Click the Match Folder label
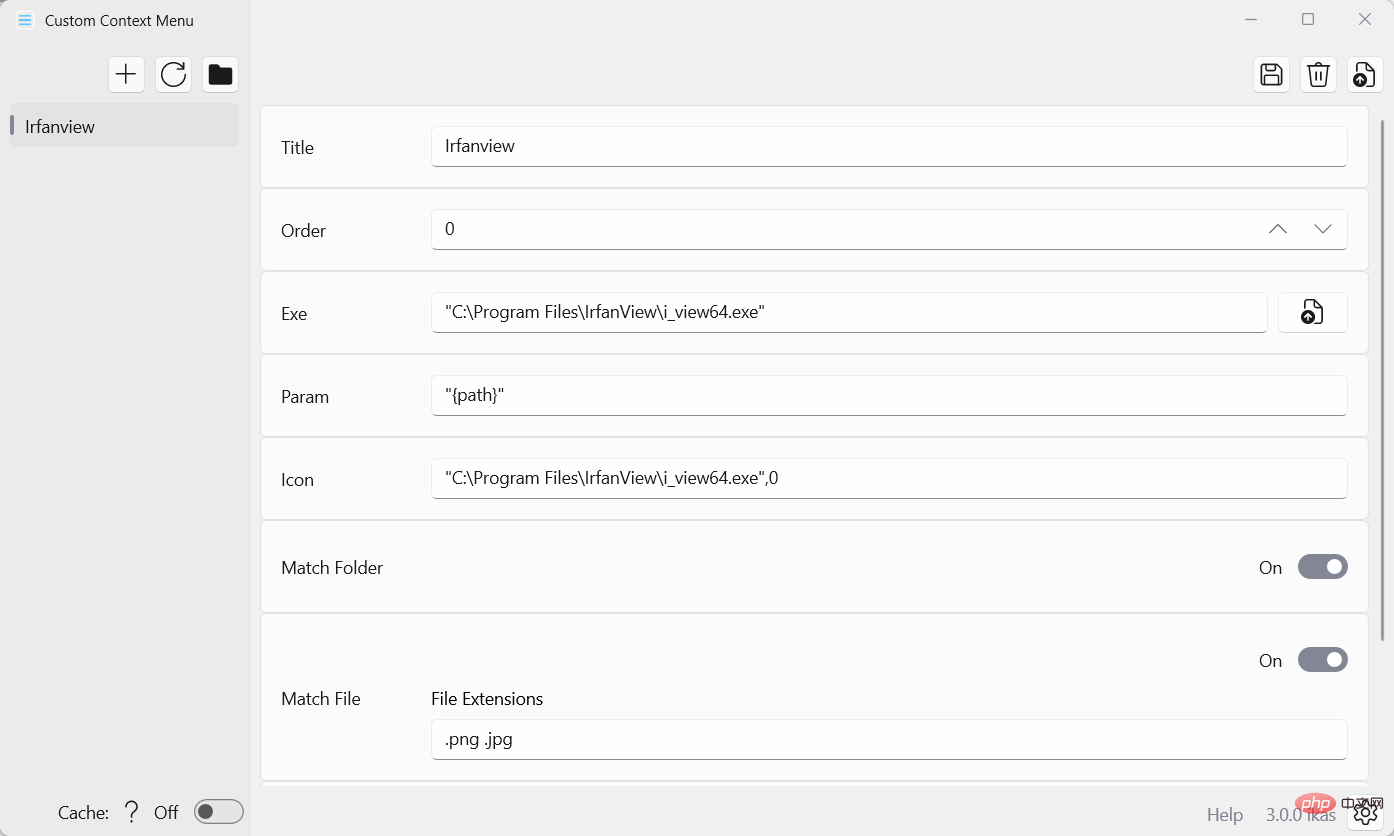This screenshot has height=836, width=1394. point(332,567)
